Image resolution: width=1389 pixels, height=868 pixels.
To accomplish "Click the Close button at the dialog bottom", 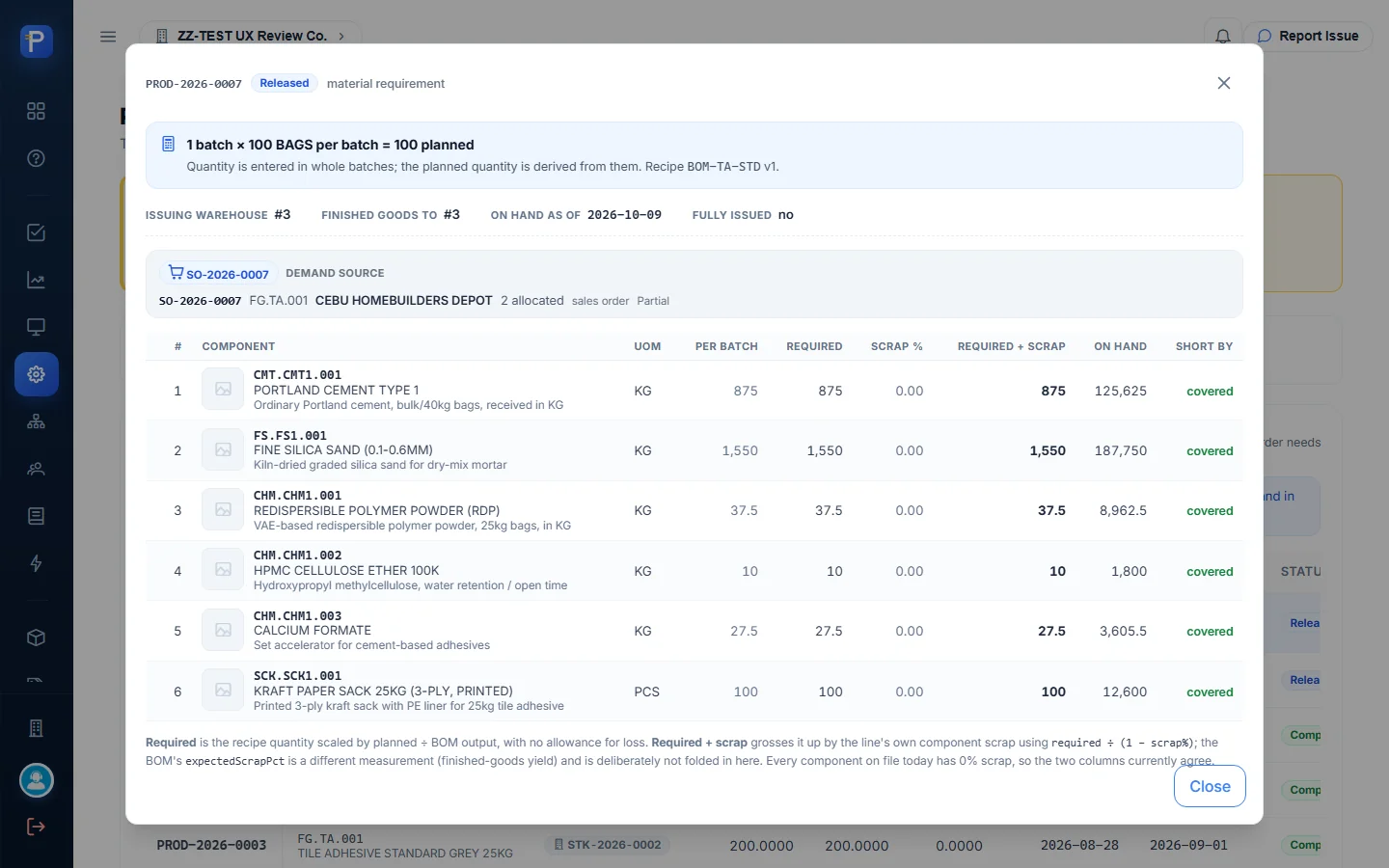I will click(1210, 786).
